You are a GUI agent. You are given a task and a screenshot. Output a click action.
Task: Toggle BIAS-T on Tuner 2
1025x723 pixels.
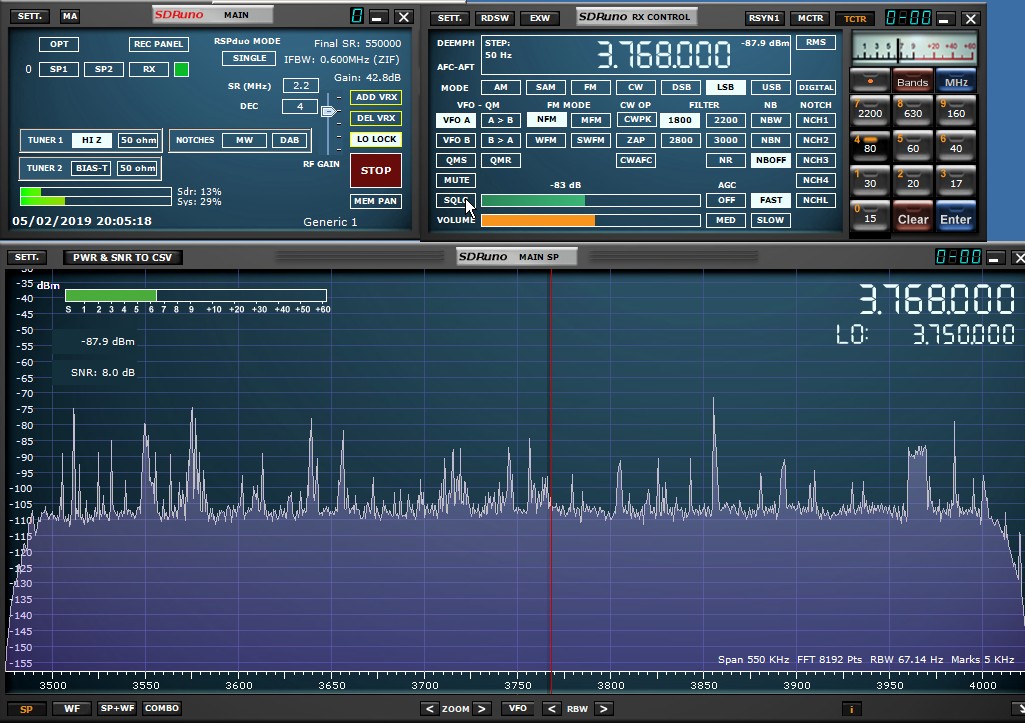tap(92, 168)
